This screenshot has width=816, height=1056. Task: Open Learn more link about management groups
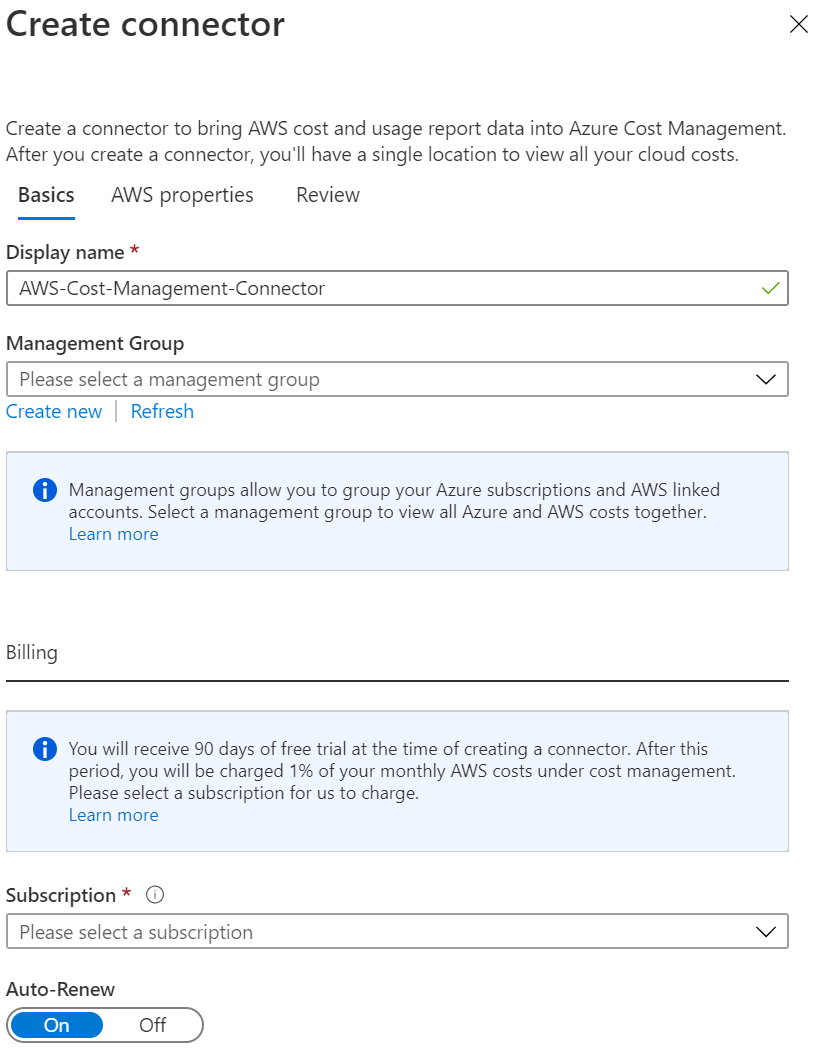pyautogui.click(x=113, y=534)
